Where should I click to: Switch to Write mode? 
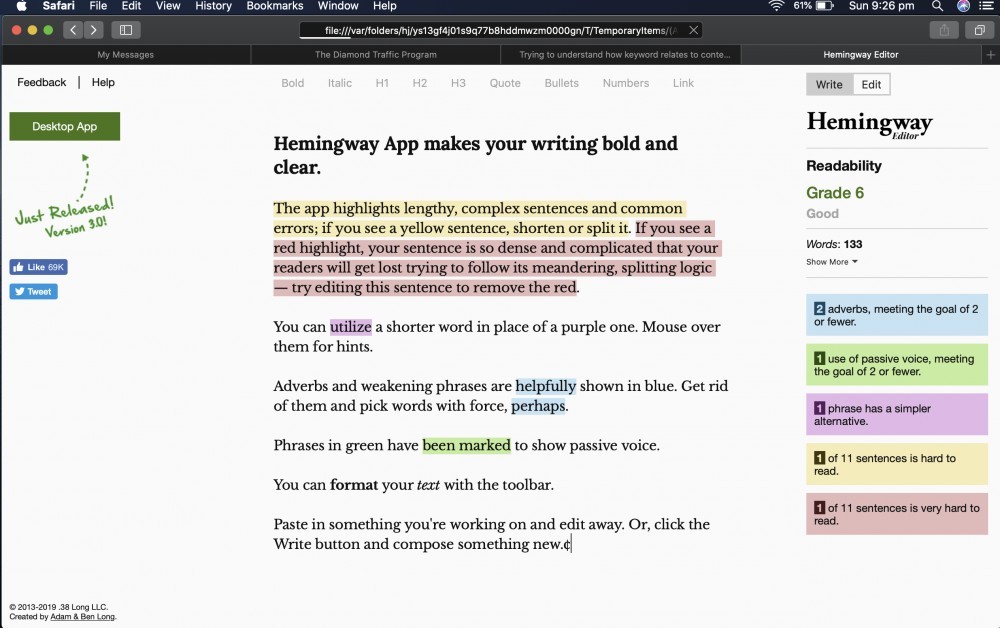pos(829,84)
